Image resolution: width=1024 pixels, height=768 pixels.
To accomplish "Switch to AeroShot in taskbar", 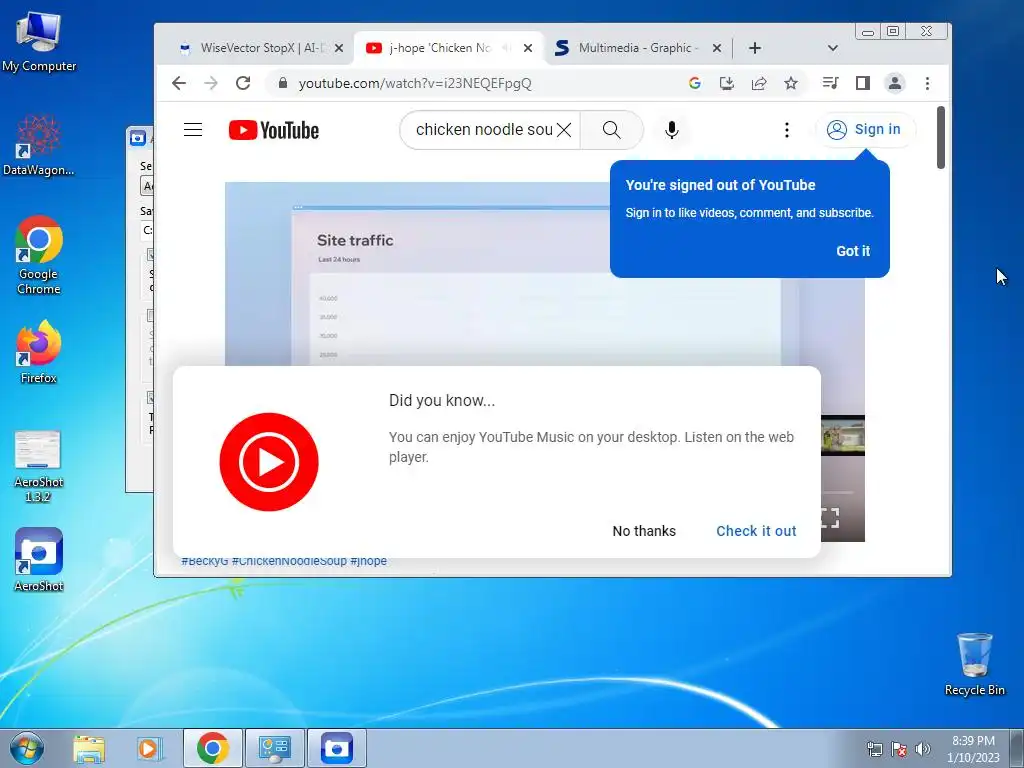I will [x=337, y=748].
